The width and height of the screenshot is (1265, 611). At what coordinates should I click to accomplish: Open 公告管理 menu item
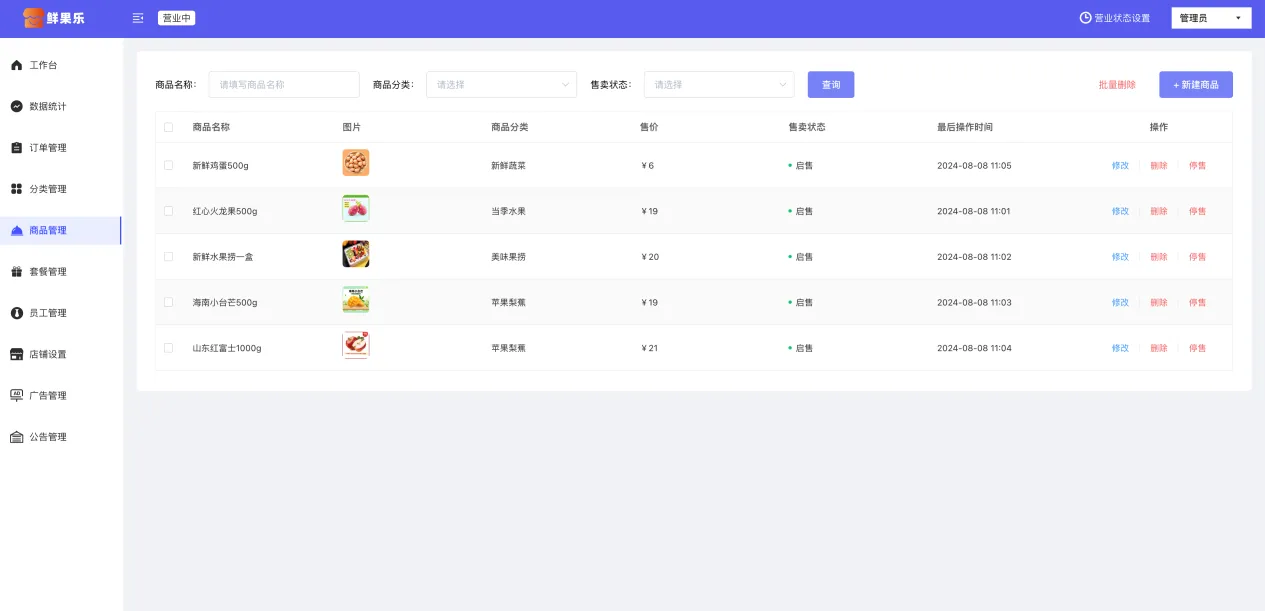point(47,437)
